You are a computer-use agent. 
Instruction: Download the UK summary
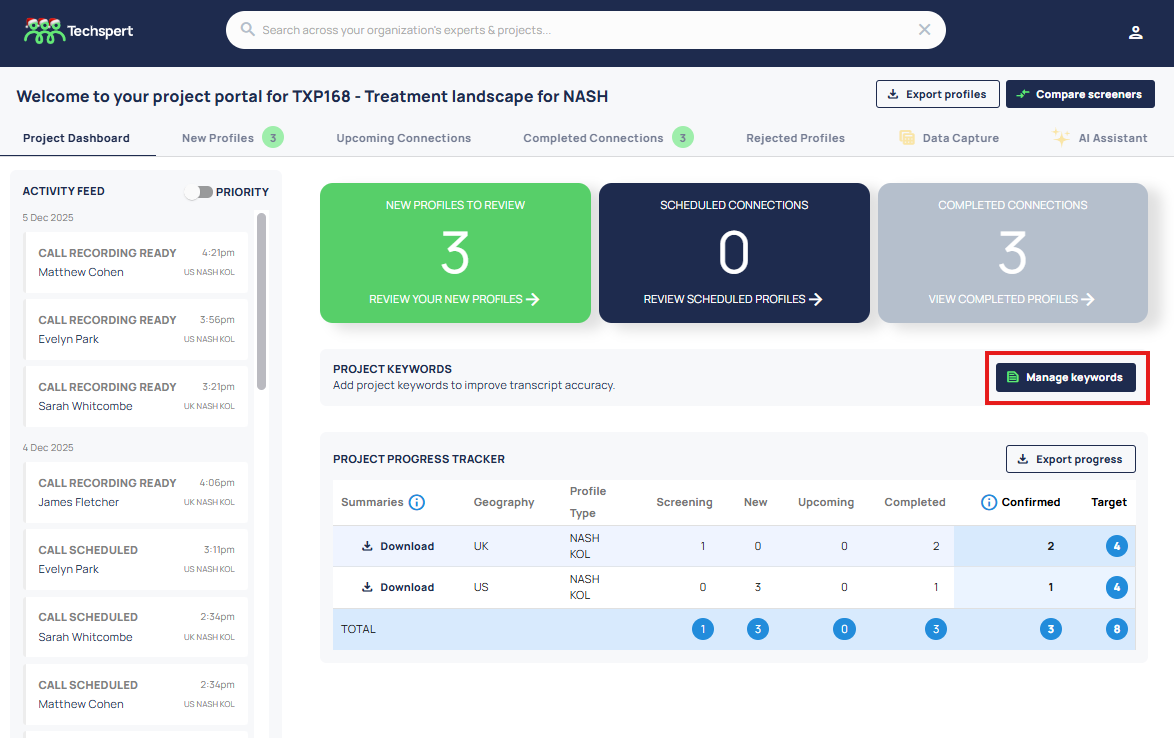[398, 546]
